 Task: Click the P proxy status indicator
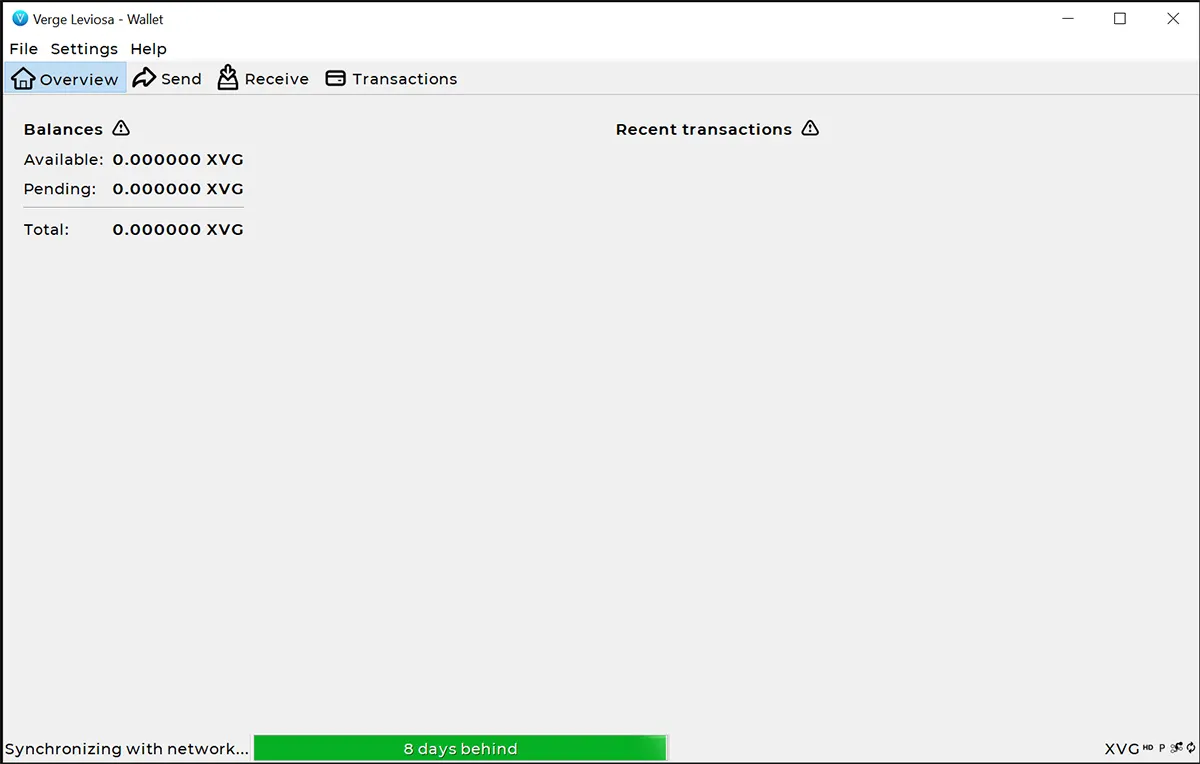(x=1162, y=748)
